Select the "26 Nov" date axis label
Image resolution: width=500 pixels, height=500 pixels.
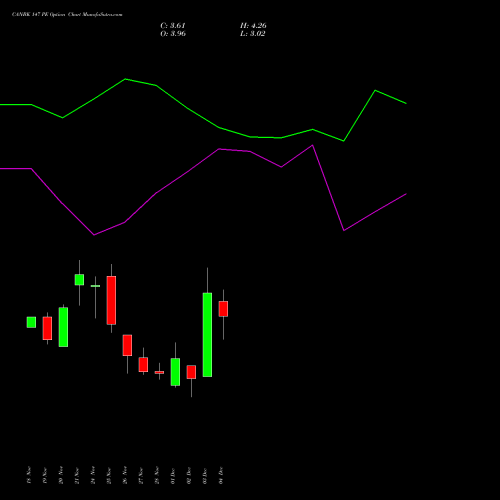pyautogui.click(x=125, y=475)
